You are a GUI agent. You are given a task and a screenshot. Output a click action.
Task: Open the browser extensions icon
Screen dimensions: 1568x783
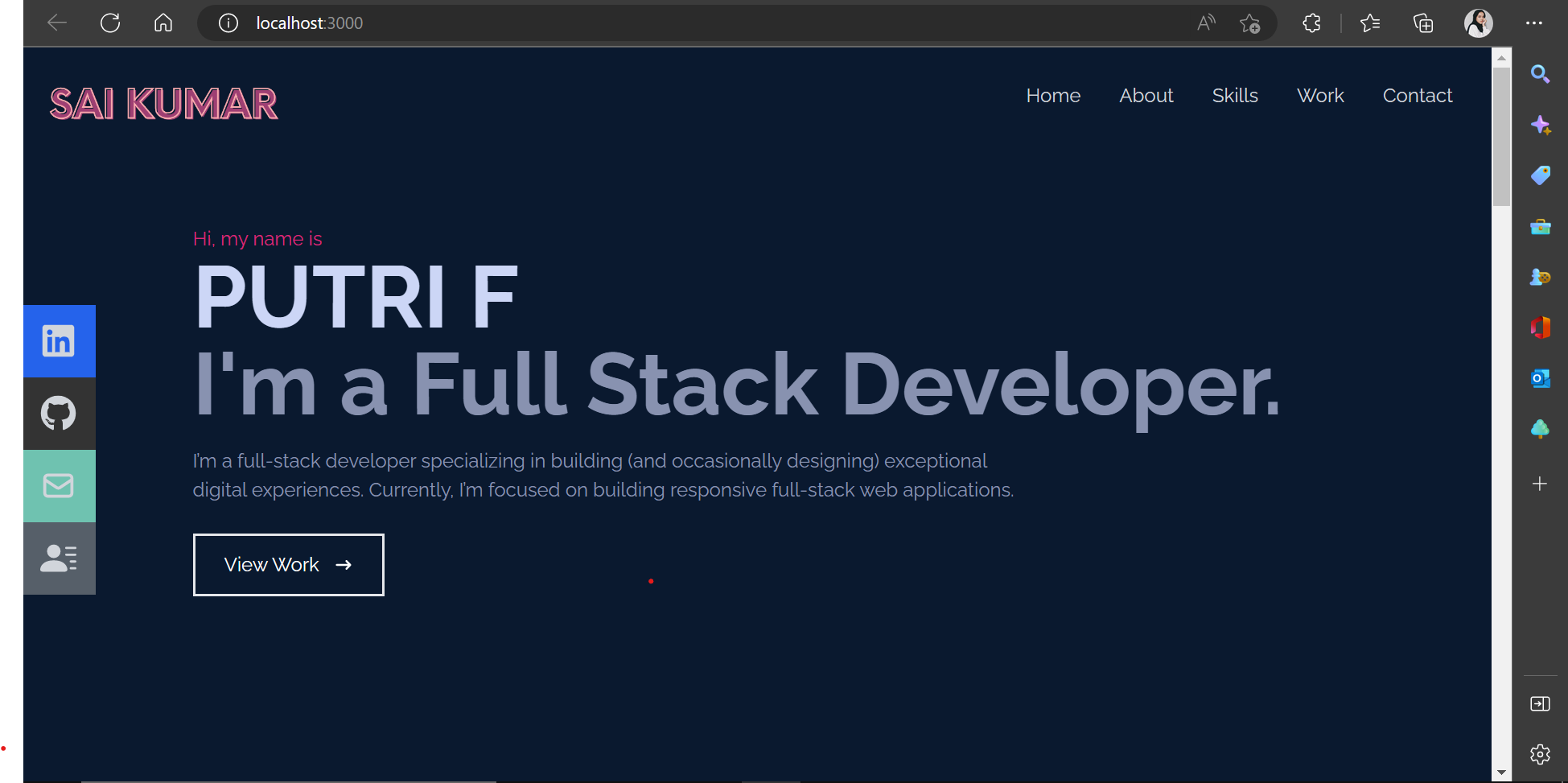coord(1311,23)
